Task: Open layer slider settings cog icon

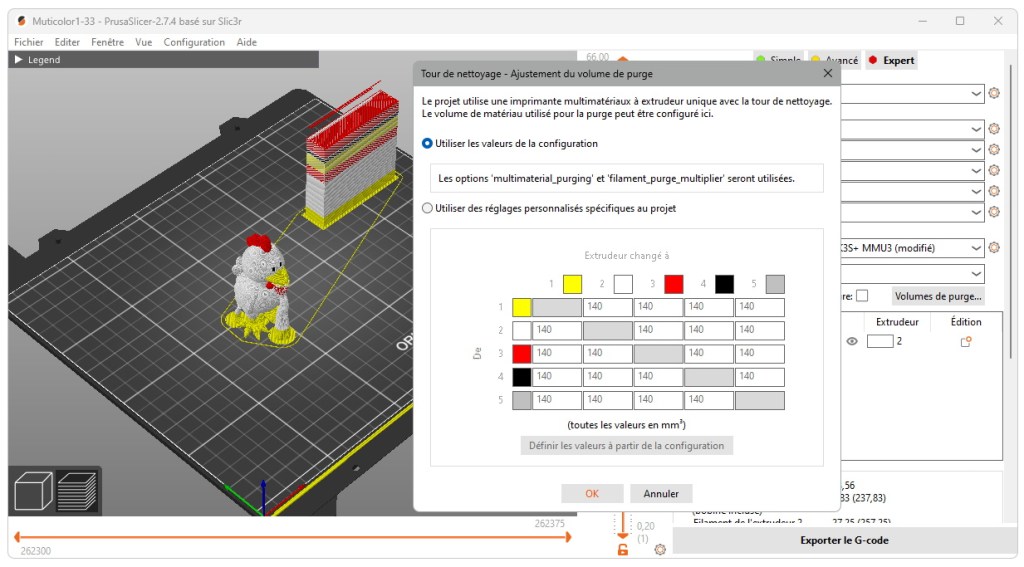Action: 660,549
